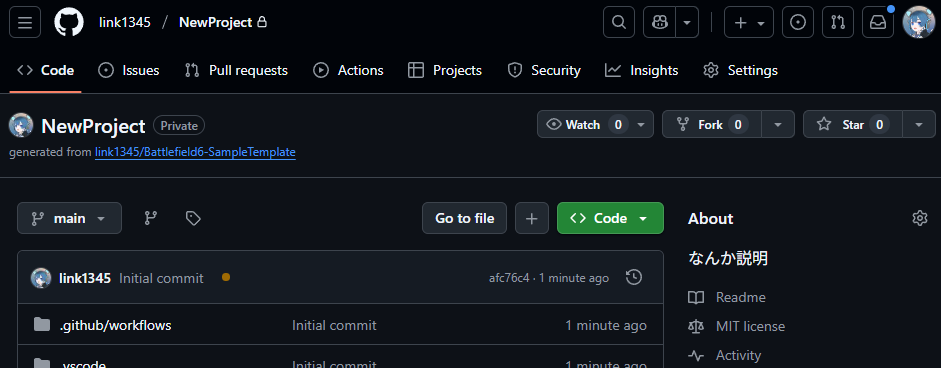Click Initial commit in .github/workflows row

click(x=334, y=325)
